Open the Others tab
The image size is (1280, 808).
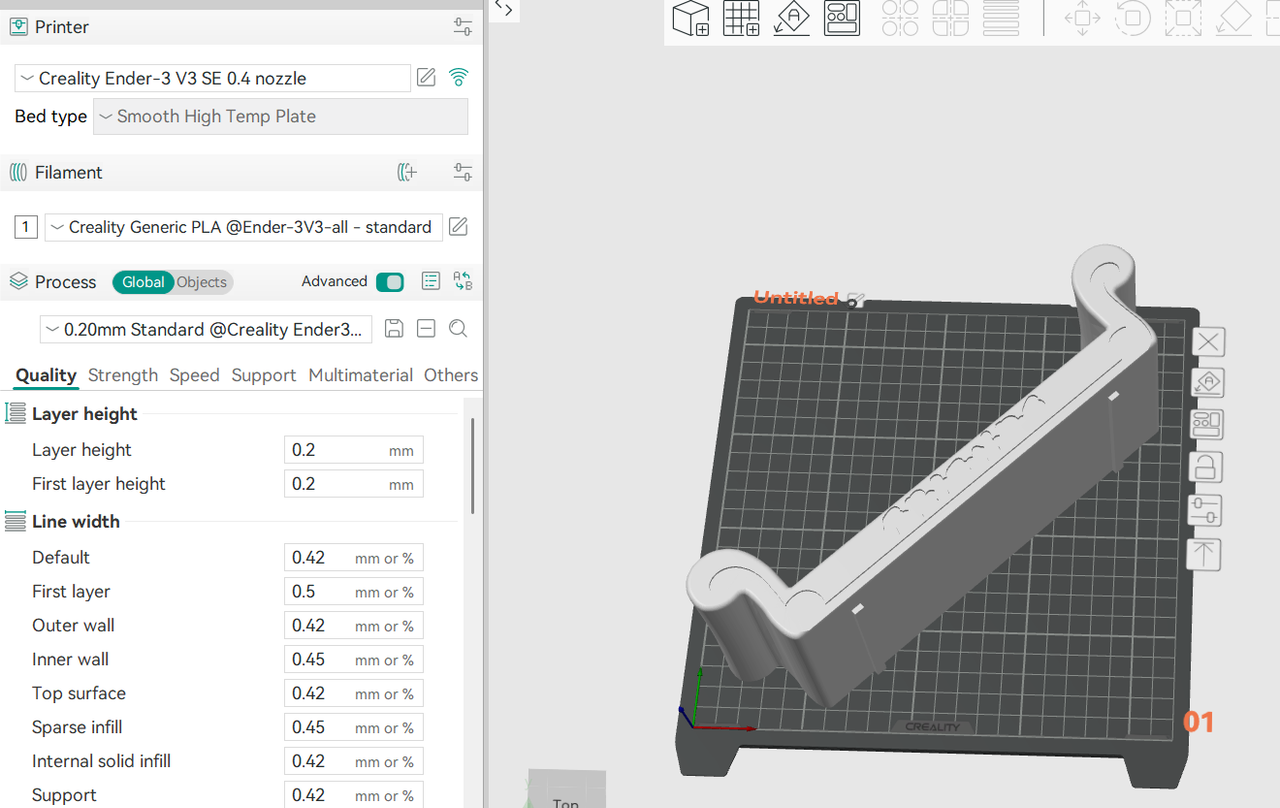[451, 375]
